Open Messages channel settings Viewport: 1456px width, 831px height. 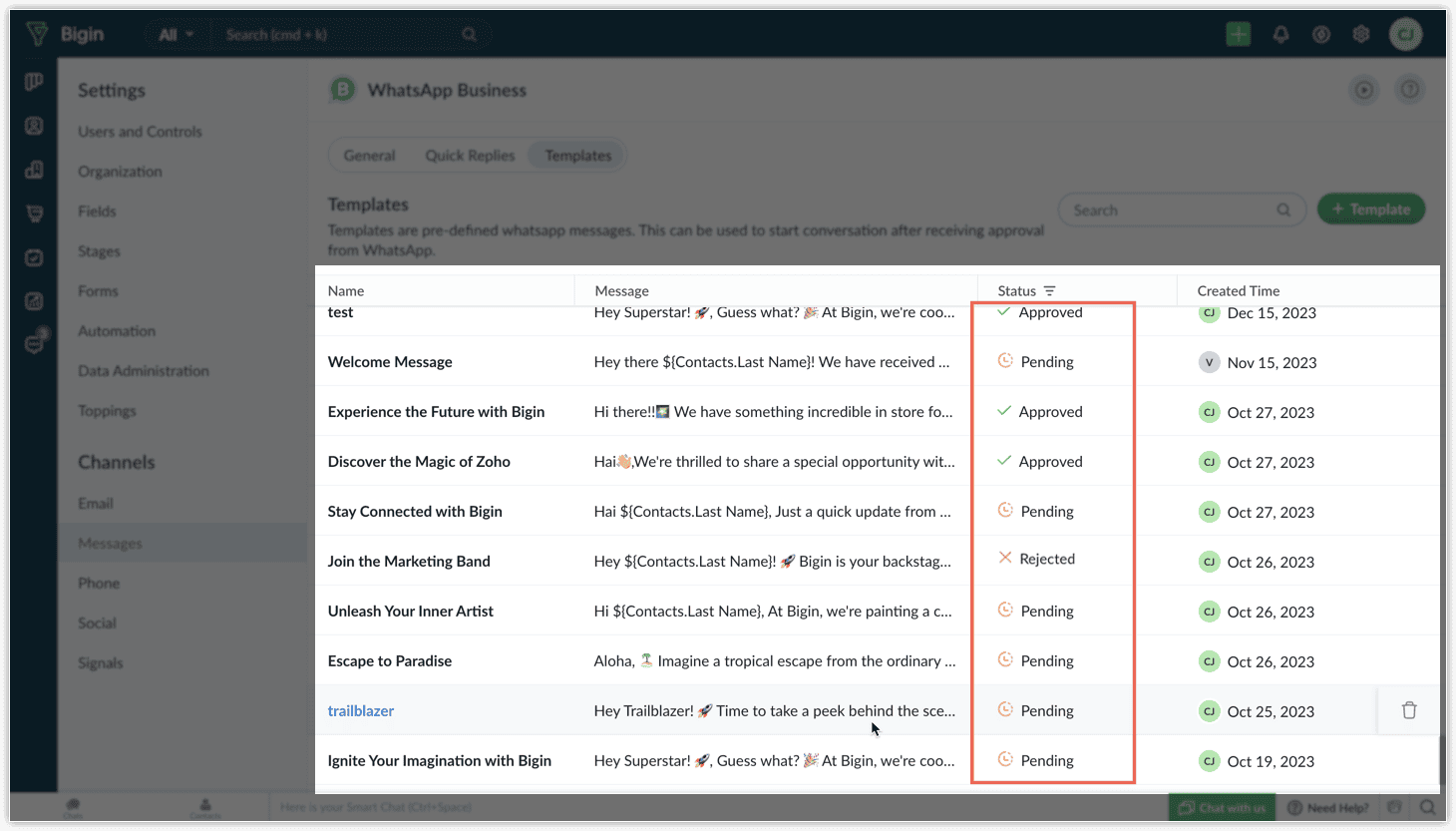[110, 544]
